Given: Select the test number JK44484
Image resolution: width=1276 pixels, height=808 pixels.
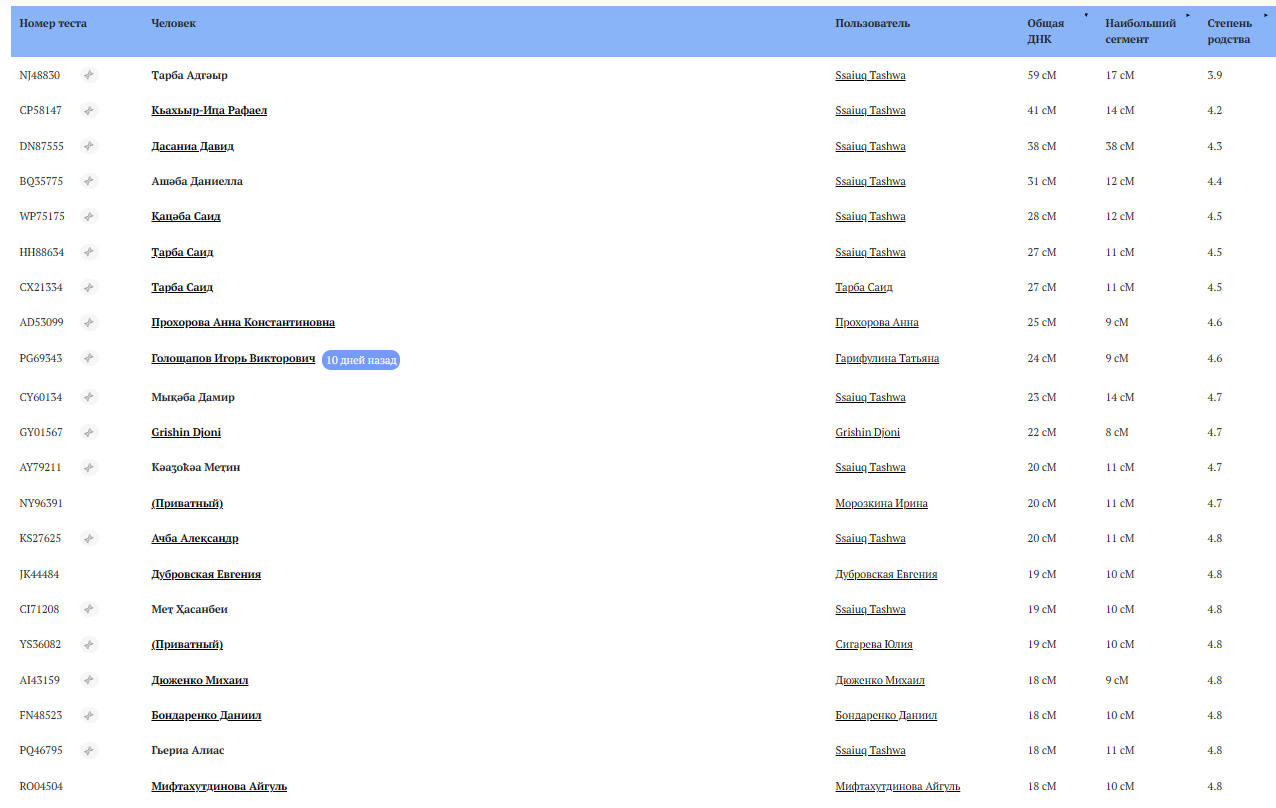Looking at the screenshot, I should pos(39,574).
